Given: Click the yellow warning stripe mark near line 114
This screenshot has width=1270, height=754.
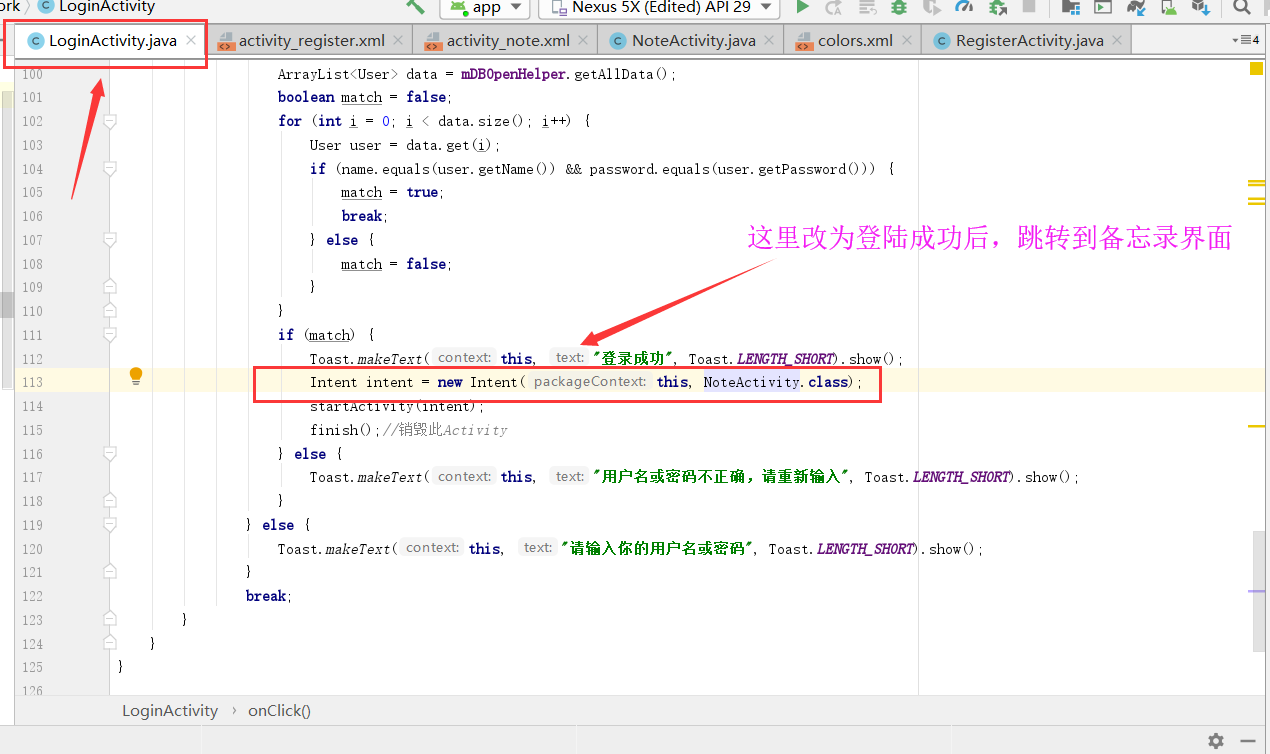Looking at the screenshot, I should pyautogui.click(x=1257, y=427).
